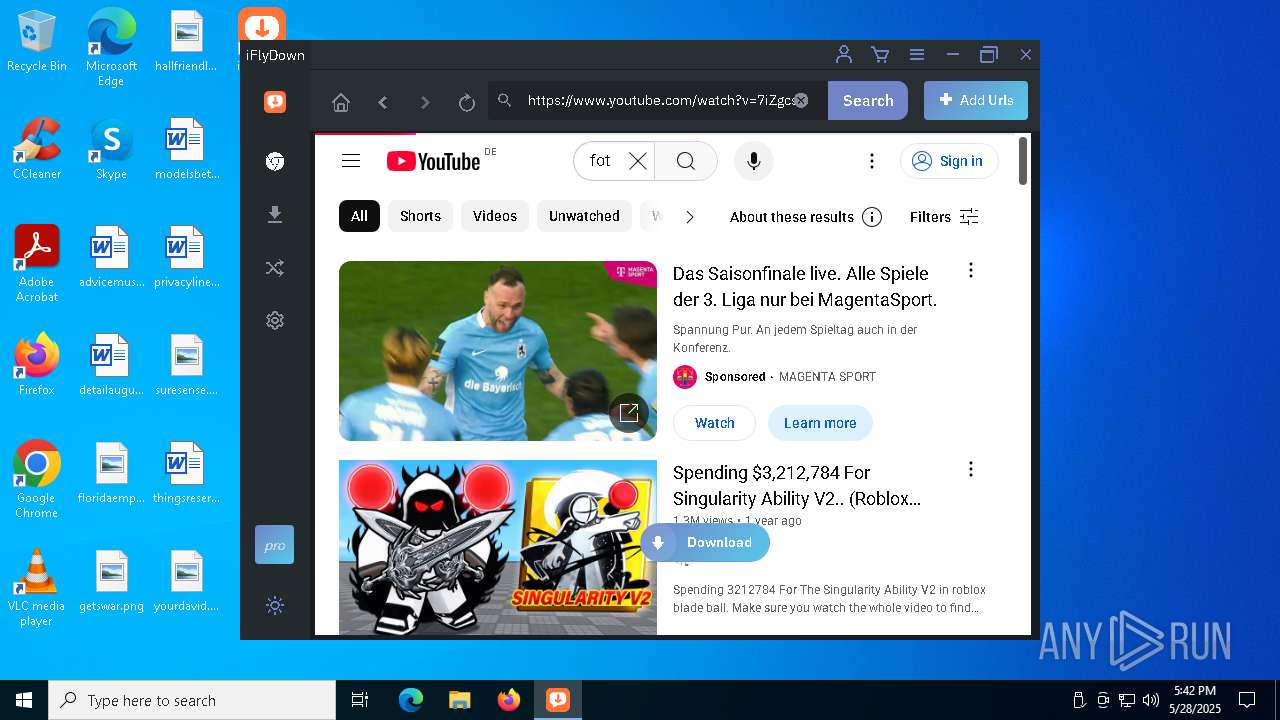
Task: Submit YouTube search with magnifier button
Action: 686,161
